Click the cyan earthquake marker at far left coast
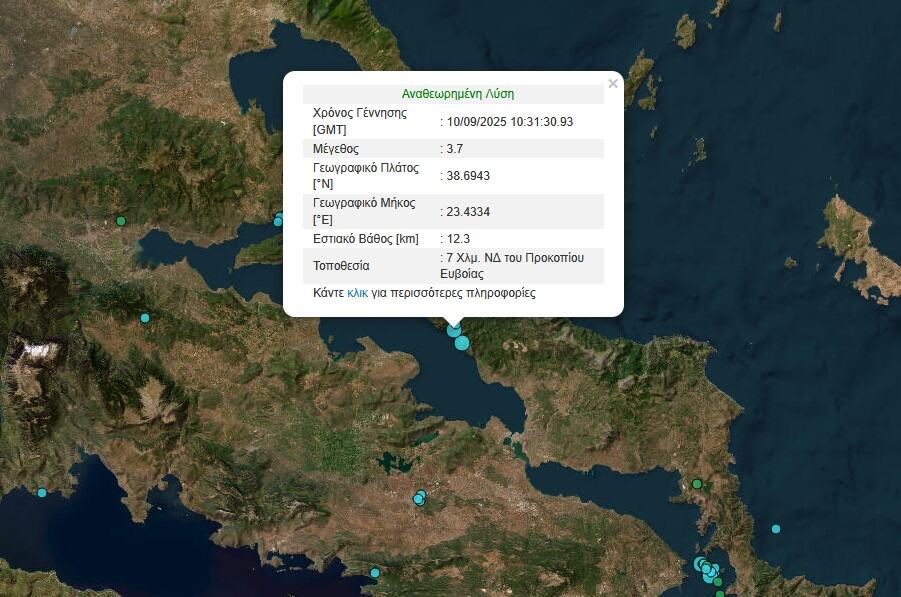Image resolution: width=901 pixels, height=597 pixels. coord(42,492)
